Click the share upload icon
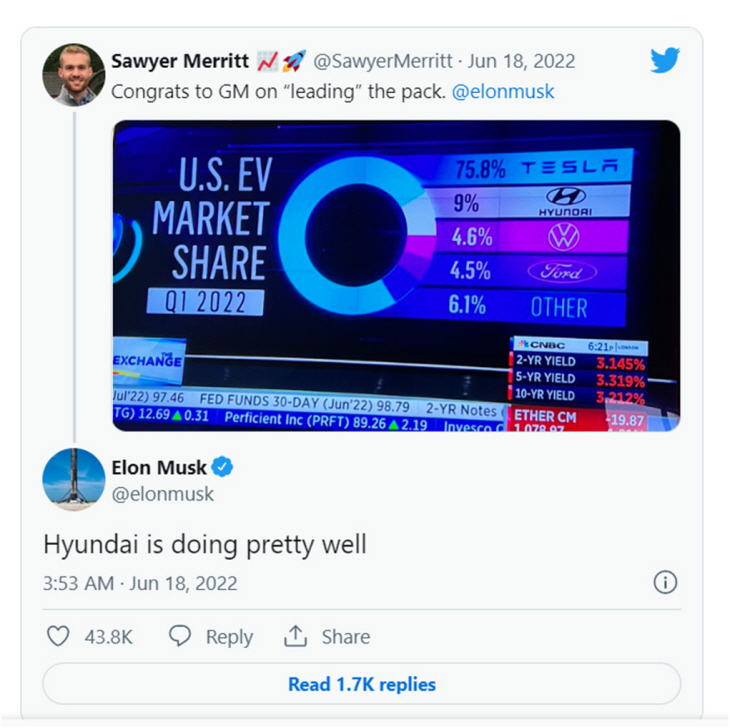730x728 pixels. (295, 636)
